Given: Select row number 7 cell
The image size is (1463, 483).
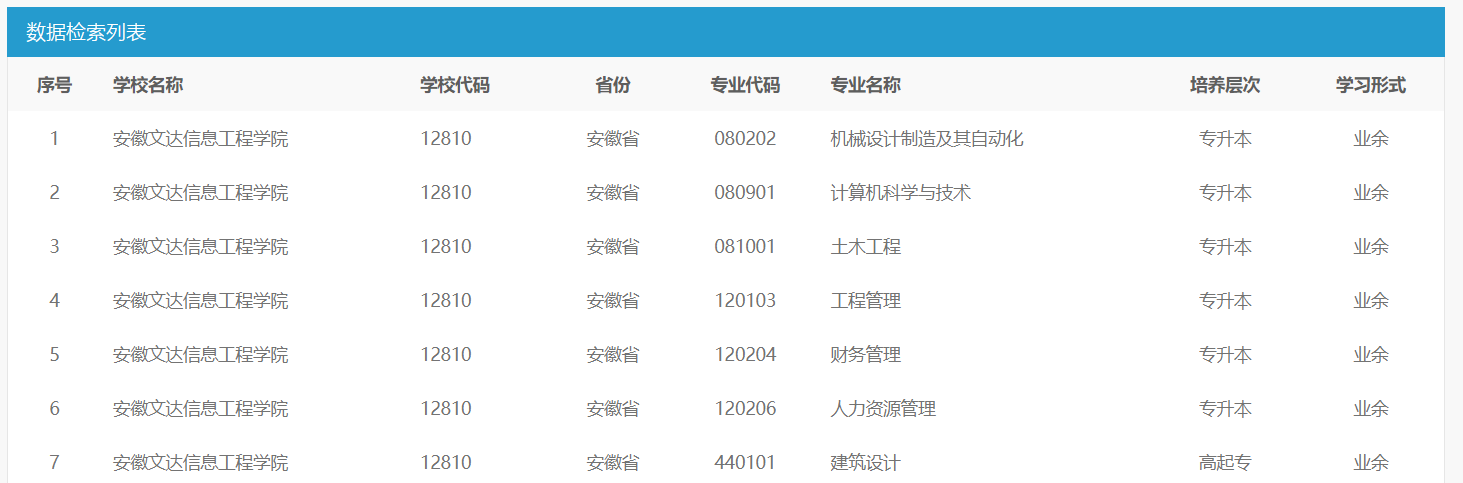Looking at the screenshot, I should 54,463.
